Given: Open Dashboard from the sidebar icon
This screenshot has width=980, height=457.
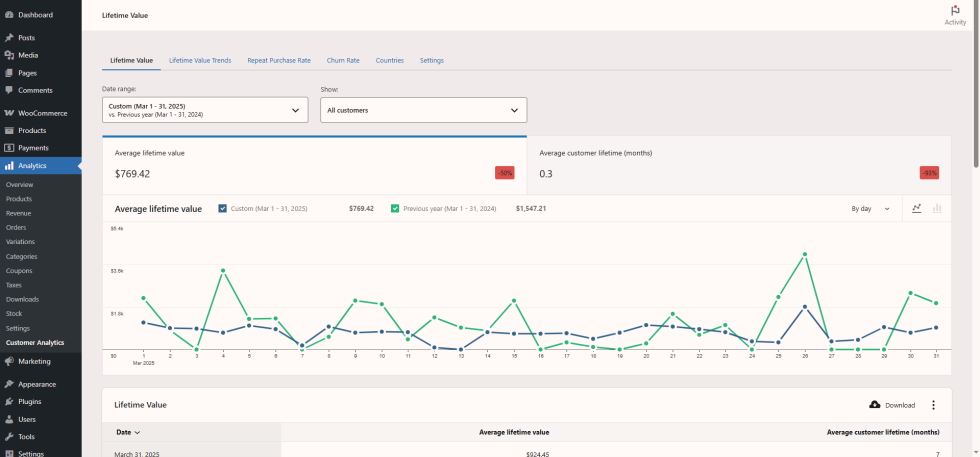Looking at the screenshot, I should 9,15.
